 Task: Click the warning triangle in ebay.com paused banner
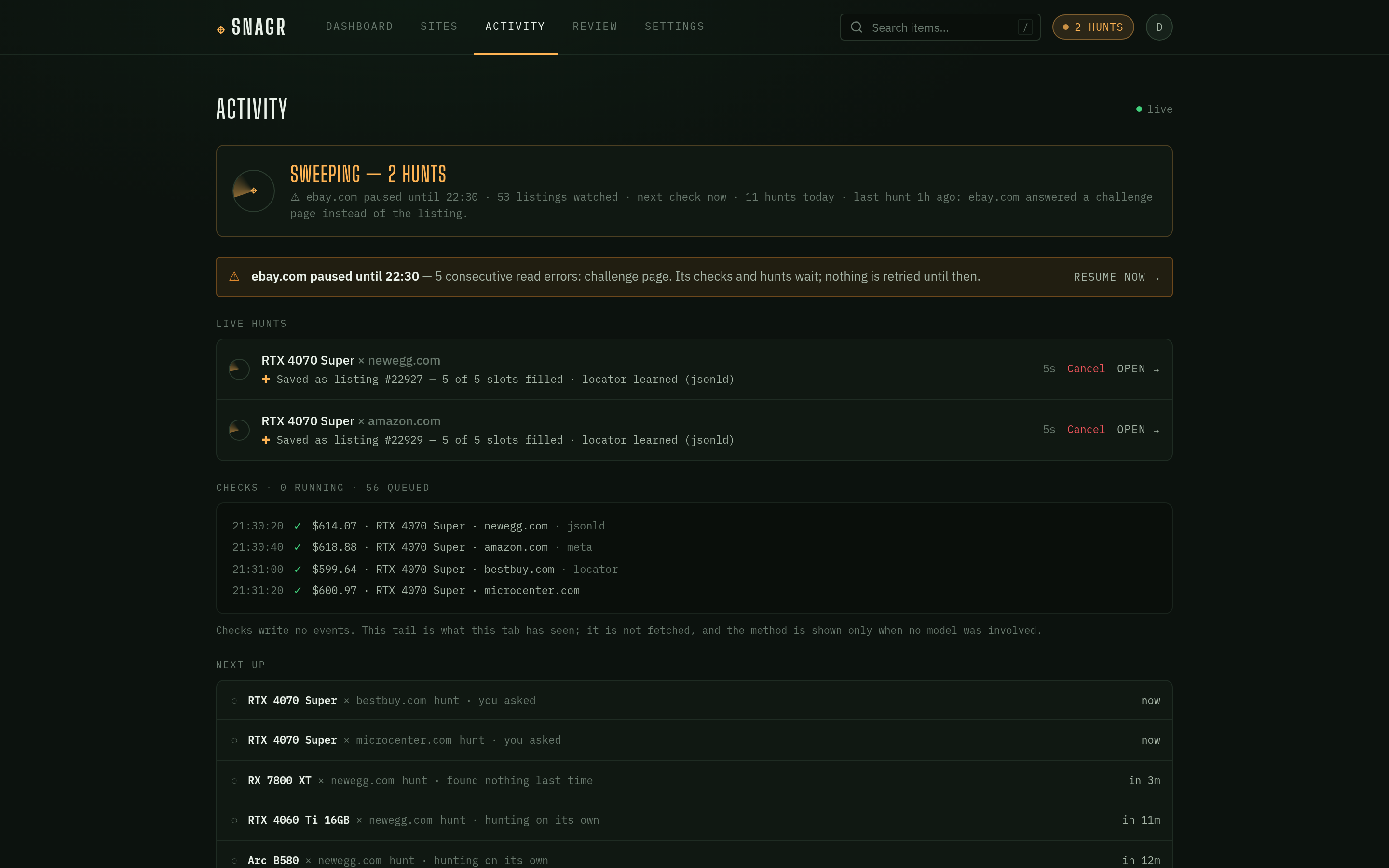click(234, 277)
